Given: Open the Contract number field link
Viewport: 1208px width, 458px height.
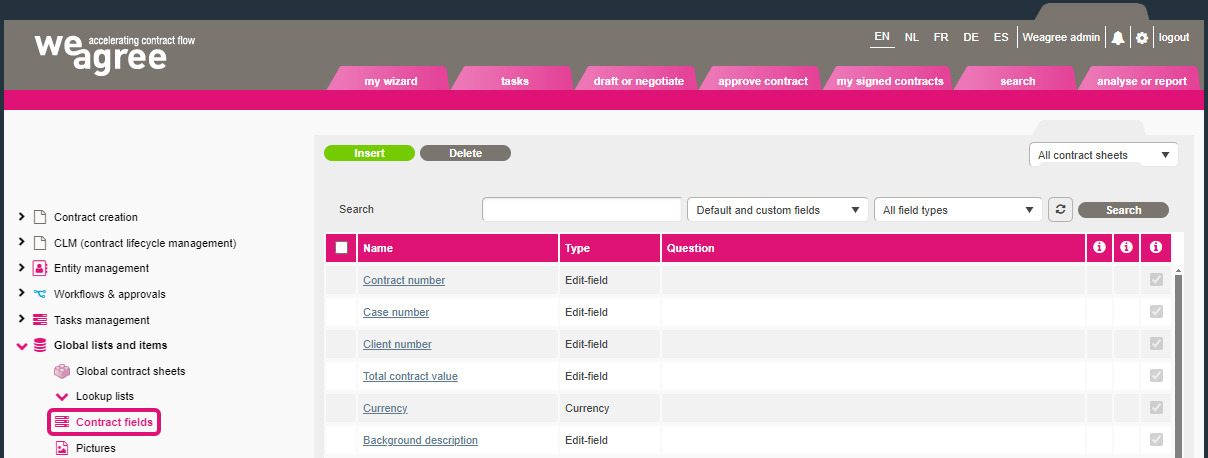Looking at the screenshot, I should (404, 280).
